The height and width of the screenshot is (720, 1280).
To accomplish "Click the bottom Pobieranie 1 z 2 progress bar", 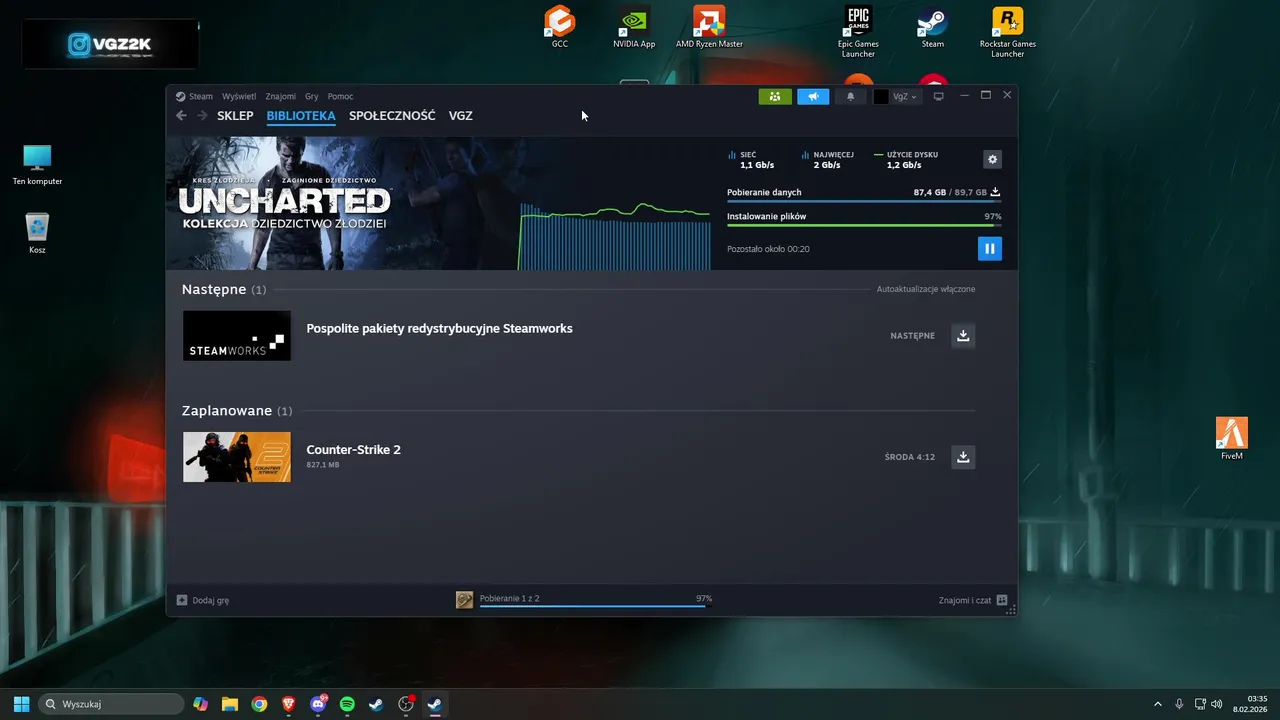I will click(596, 606).
